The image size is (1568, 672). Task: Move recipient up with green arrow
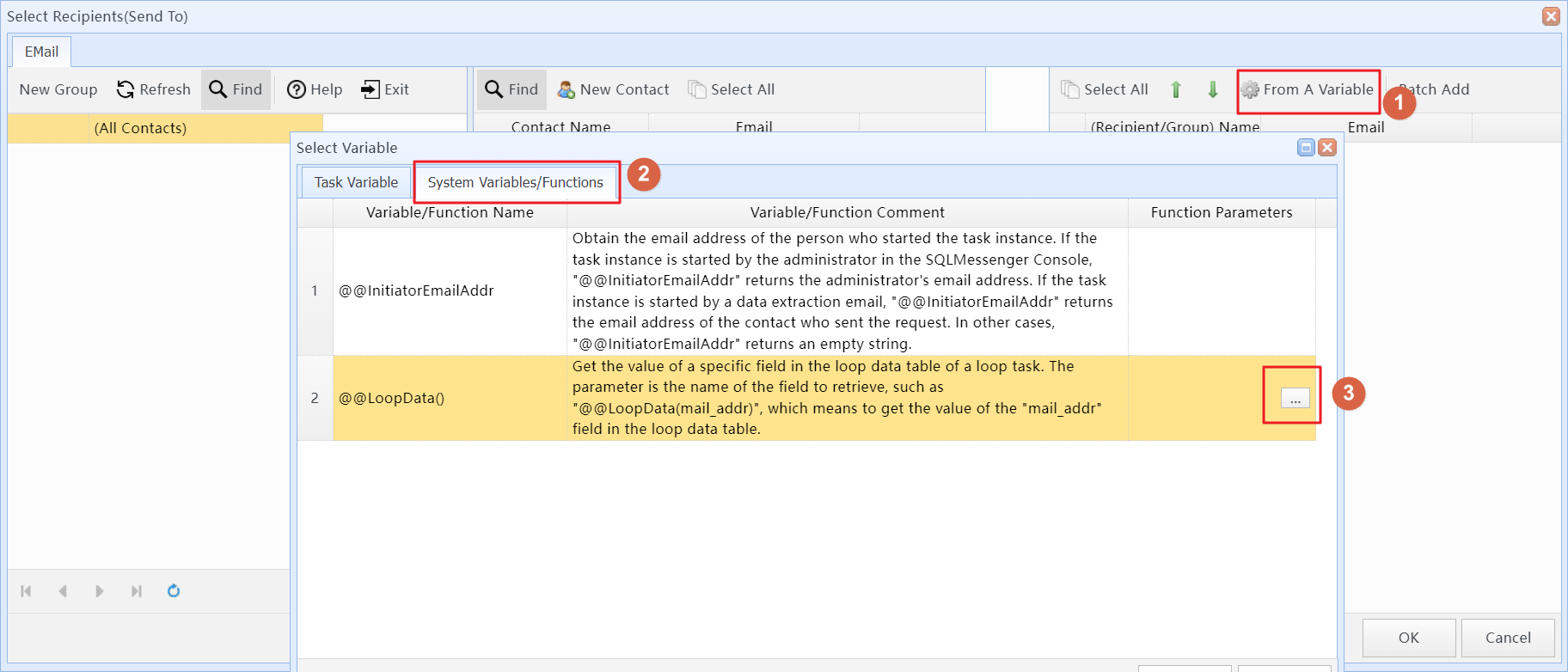pos(1176,89)
